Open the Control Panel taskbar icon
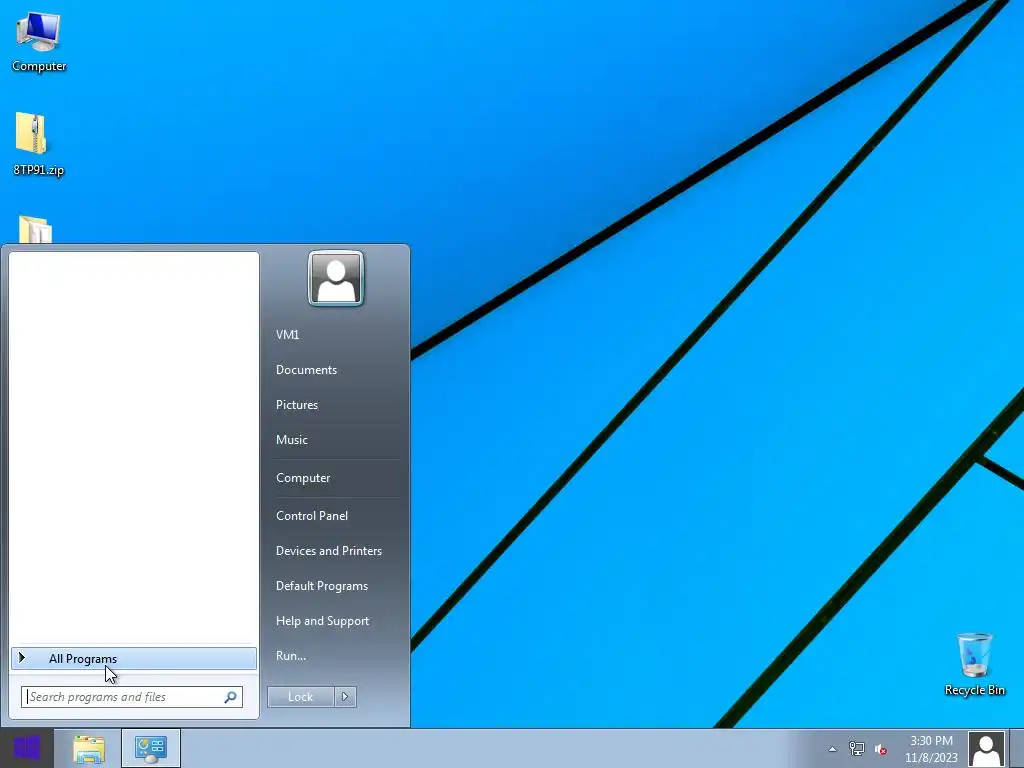The image size is (1024, 768). (x=151, y=749)
